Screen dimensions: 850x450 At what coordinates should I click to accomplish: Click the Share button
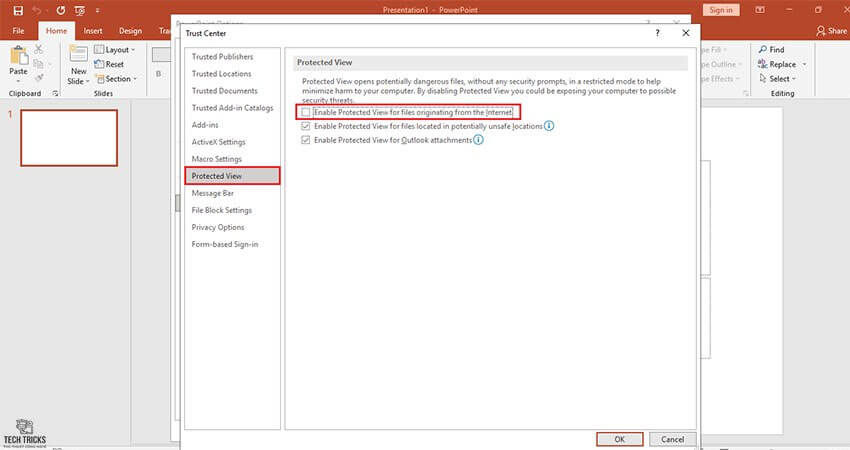point(831,31)
